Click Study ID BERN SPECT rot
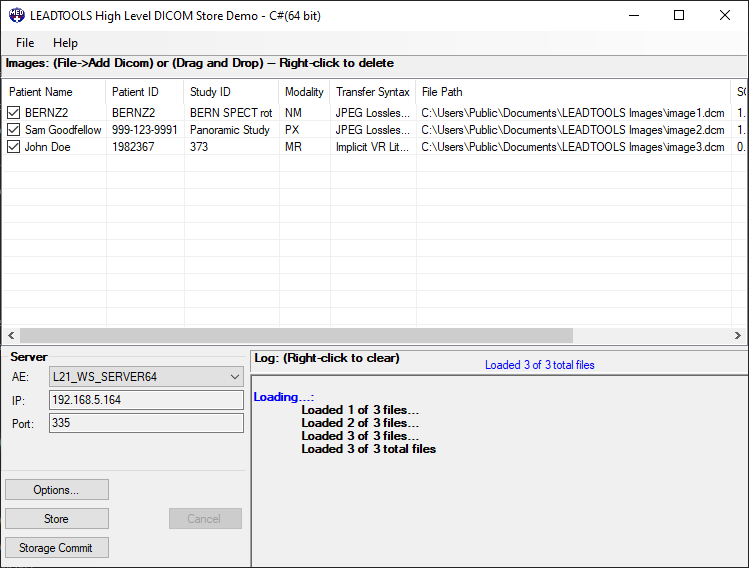749x568 pixels. [231, 113]
